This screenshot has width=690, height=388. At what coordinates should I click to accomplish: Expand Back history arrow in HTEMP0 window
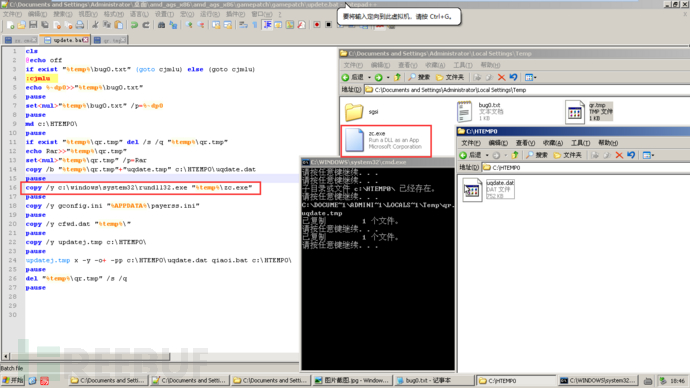[487, 155]
